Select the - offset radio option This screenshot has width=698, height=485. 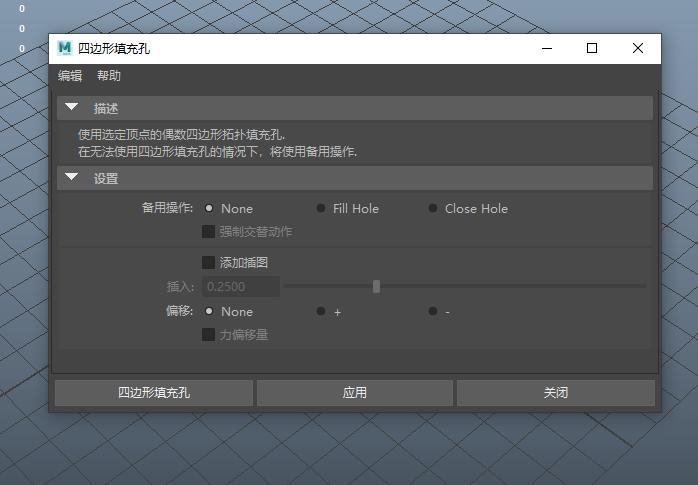coord(433,311)
